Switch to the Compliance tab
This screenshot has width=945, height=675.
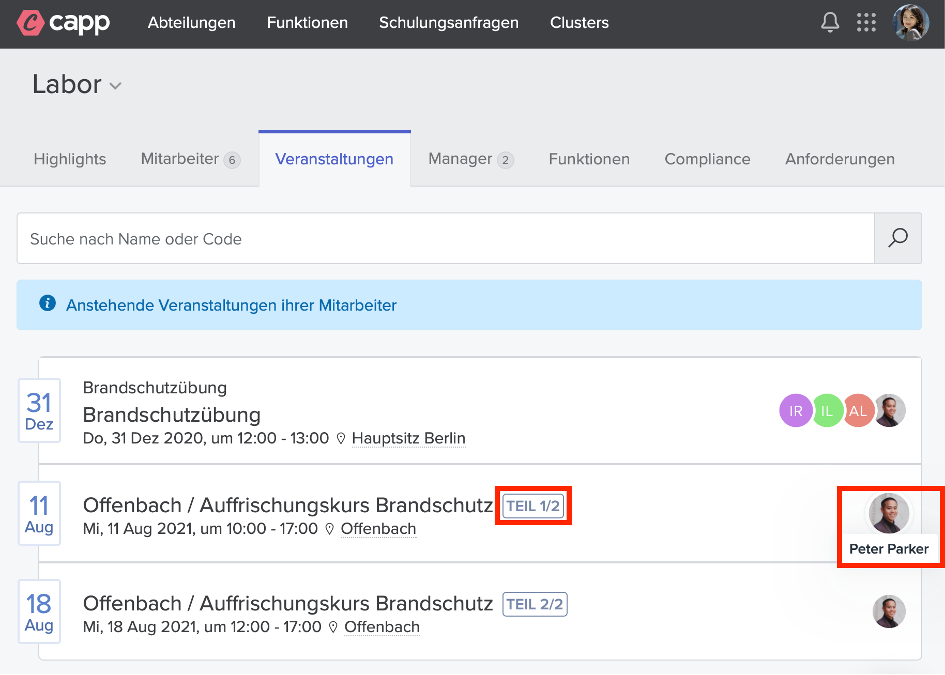pos(707,159)
